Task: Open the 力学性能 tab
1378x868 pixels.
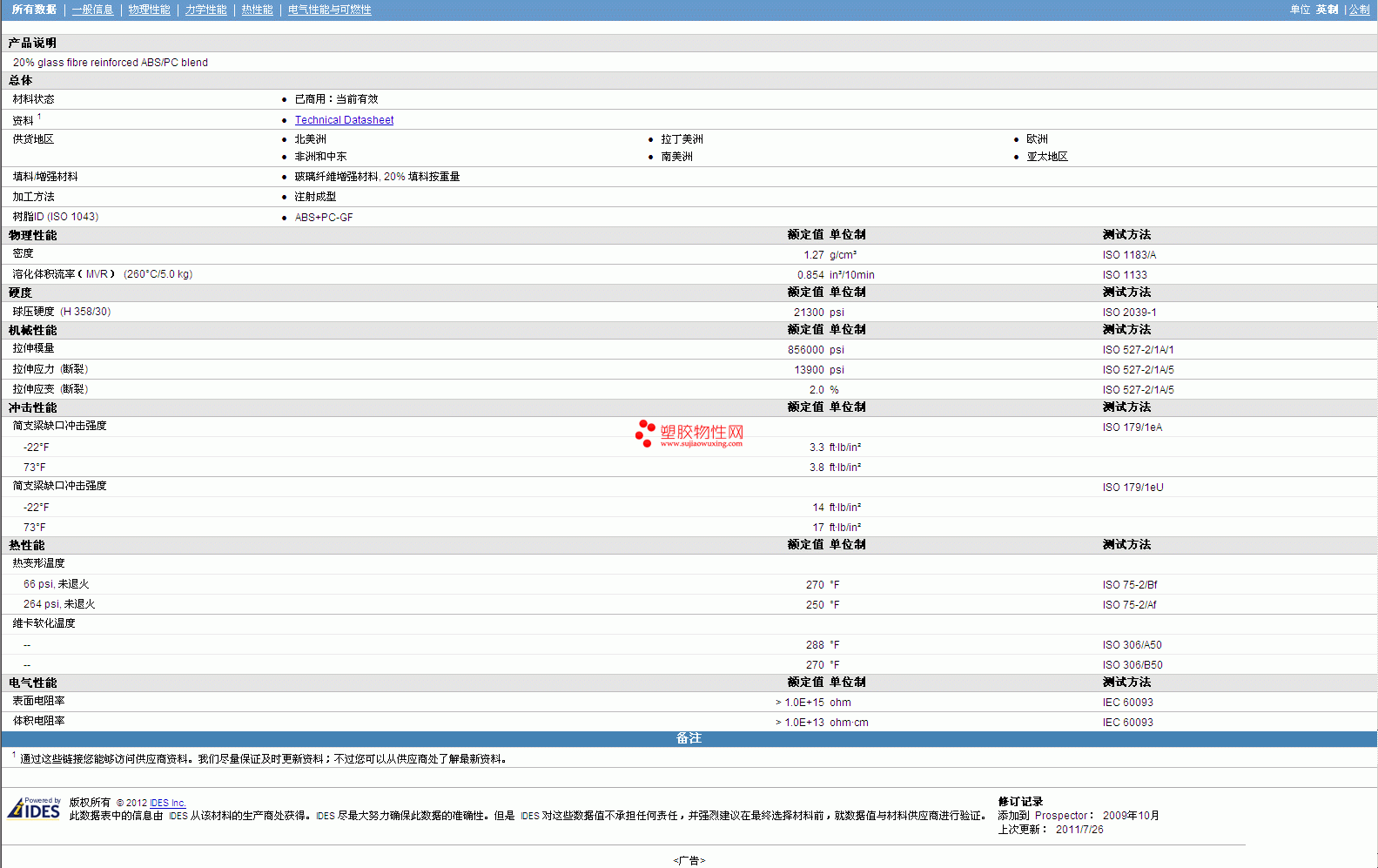Action: (205, 10)
